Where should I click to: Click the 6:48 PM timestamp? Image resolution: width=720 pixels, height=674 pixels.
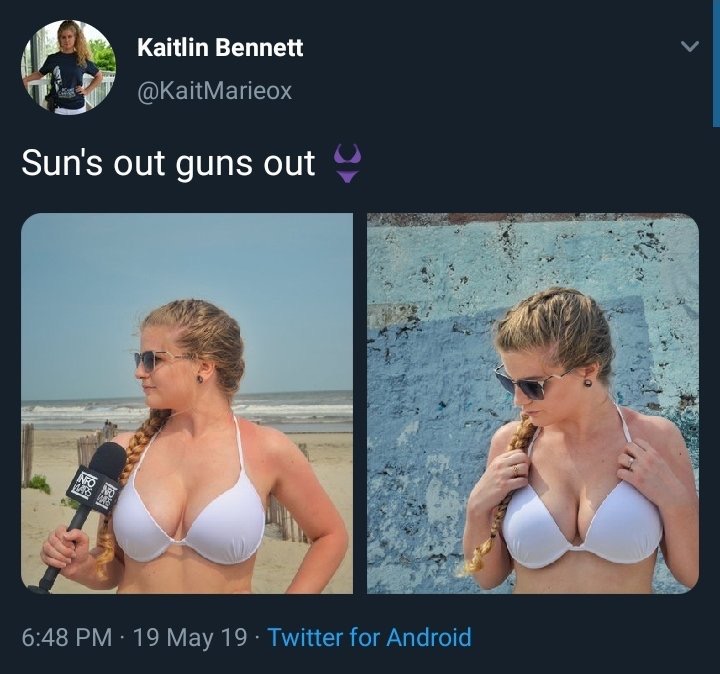tap(67, 637)
